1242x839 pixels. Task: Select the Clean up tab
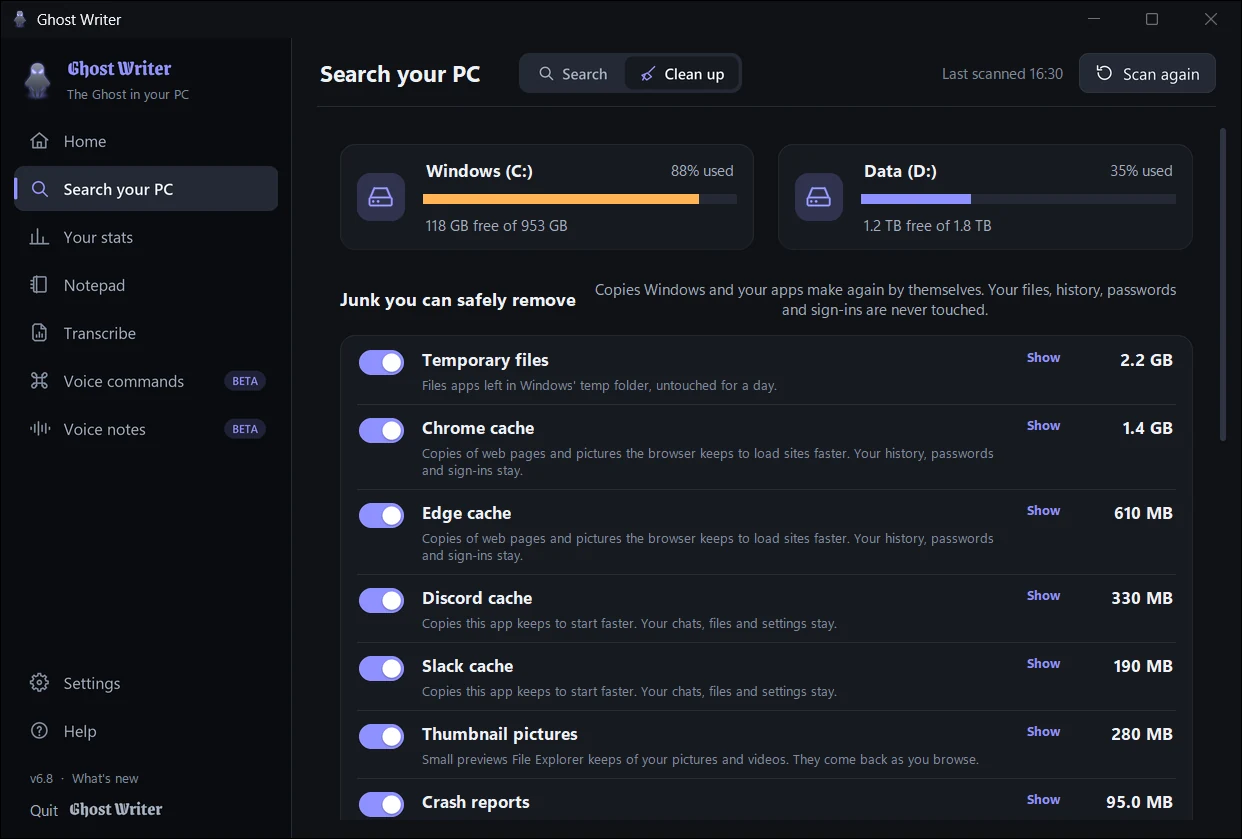click(682, 74)
